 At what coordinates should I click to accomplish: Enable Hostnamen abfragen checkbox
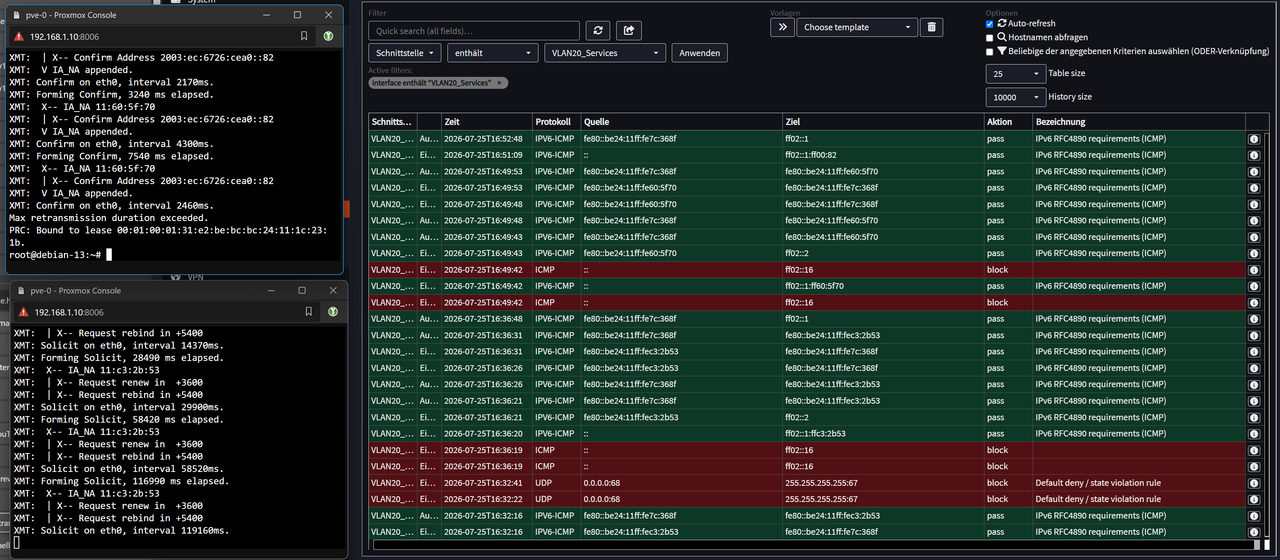point(990,37)
